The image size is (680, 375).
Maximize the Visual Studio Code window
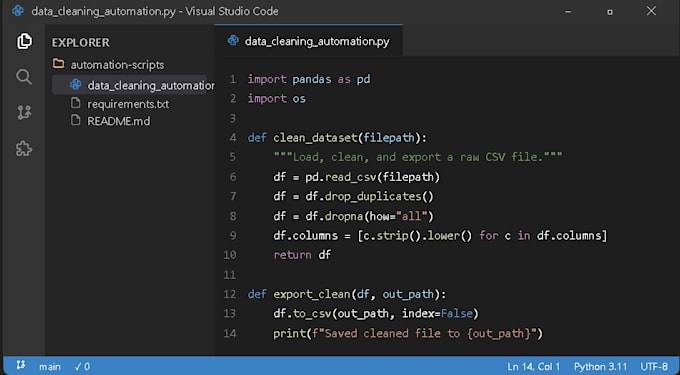[610, 12]
